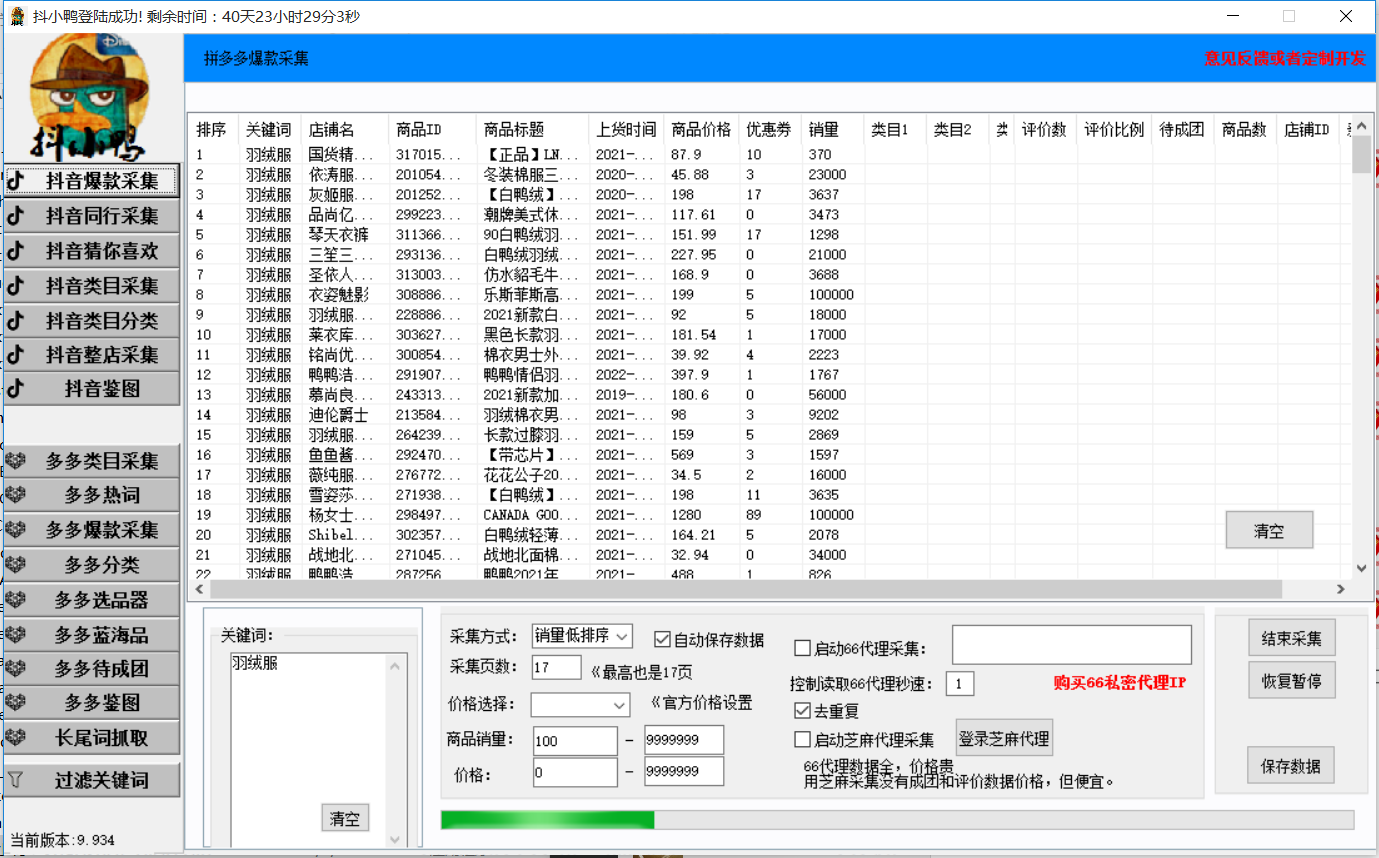Click the box icon beside 多多类目采集

(x=16, y=462)
